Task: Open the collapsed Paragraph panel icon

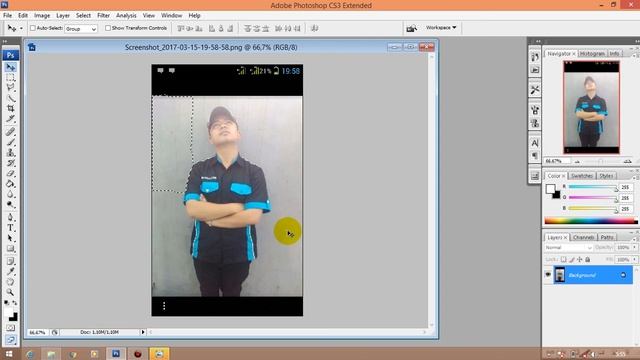Action: (x=535, y=156)
